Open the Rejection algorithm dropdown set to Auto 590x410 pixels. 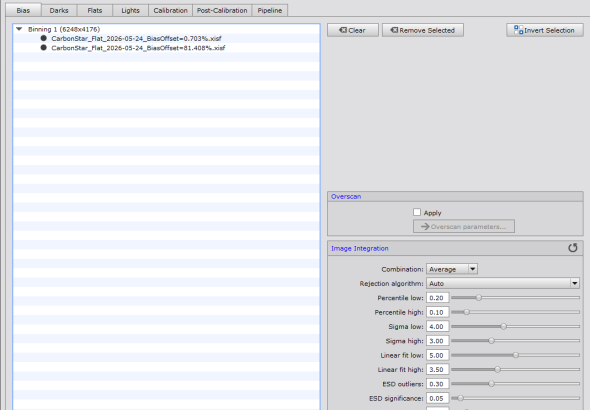pyautogui.click(x=503, y=283)
